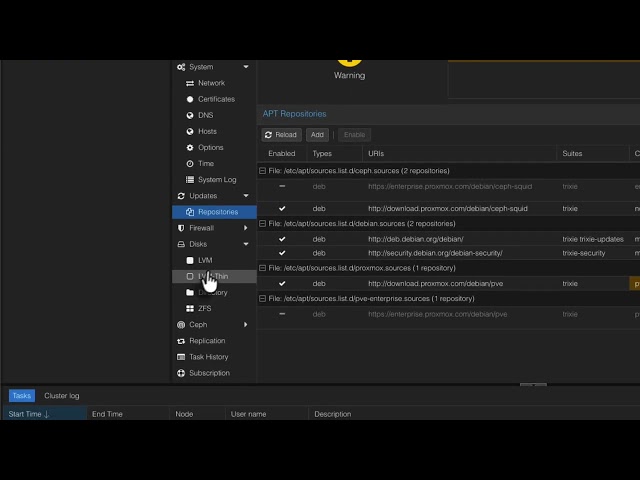Screen dimensions: 640x480
Task: Click the System gears icon
Action: (x=181, y=67)
